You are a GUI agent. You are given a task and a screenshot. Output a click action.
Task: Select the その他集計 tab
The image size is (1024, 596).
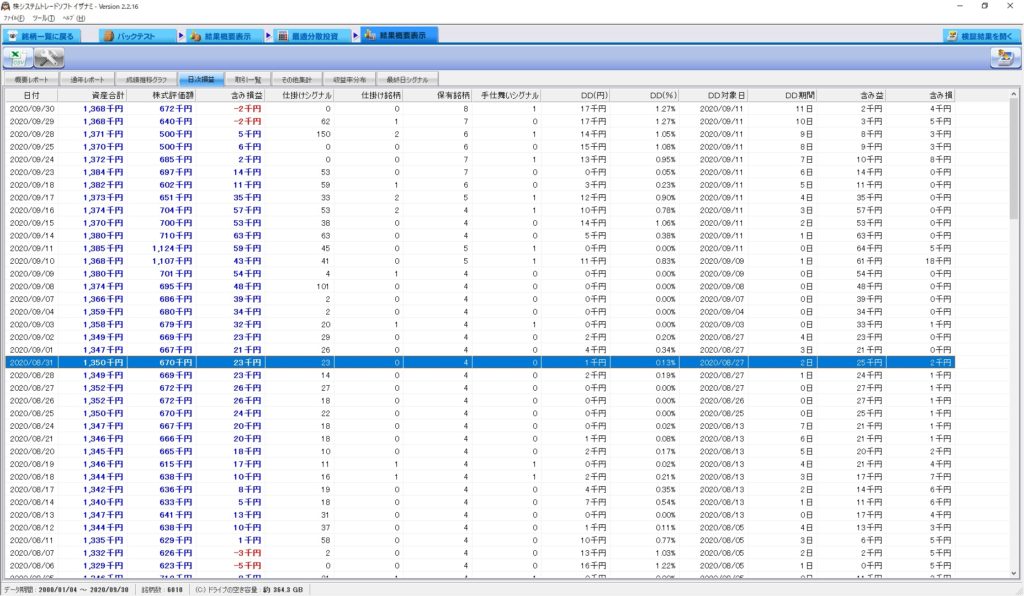(295, 78)
